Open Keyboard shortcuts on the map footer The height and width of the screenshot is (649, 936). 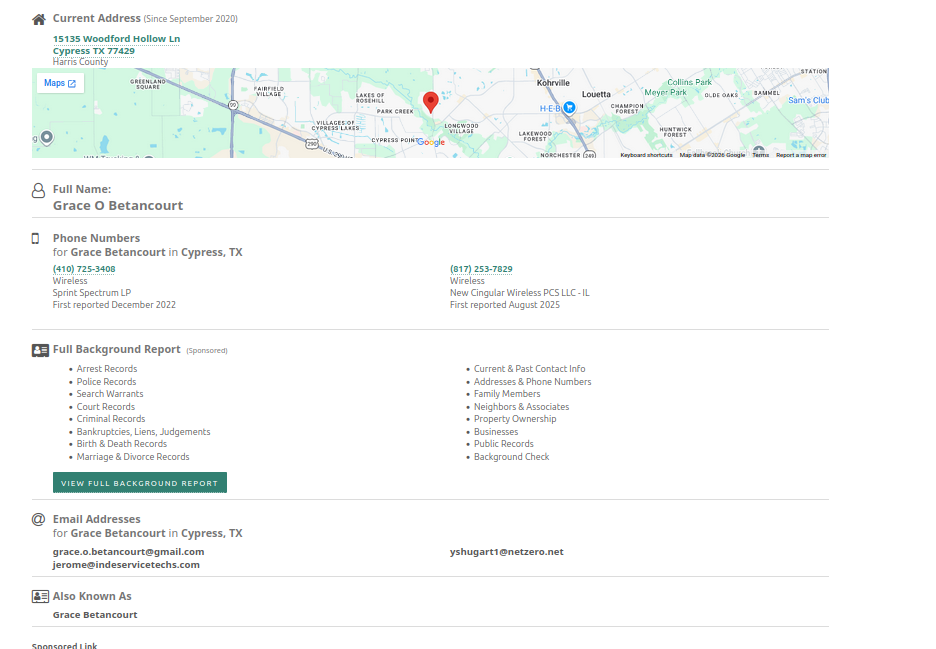pyautogui.click(x=646, y=155)
